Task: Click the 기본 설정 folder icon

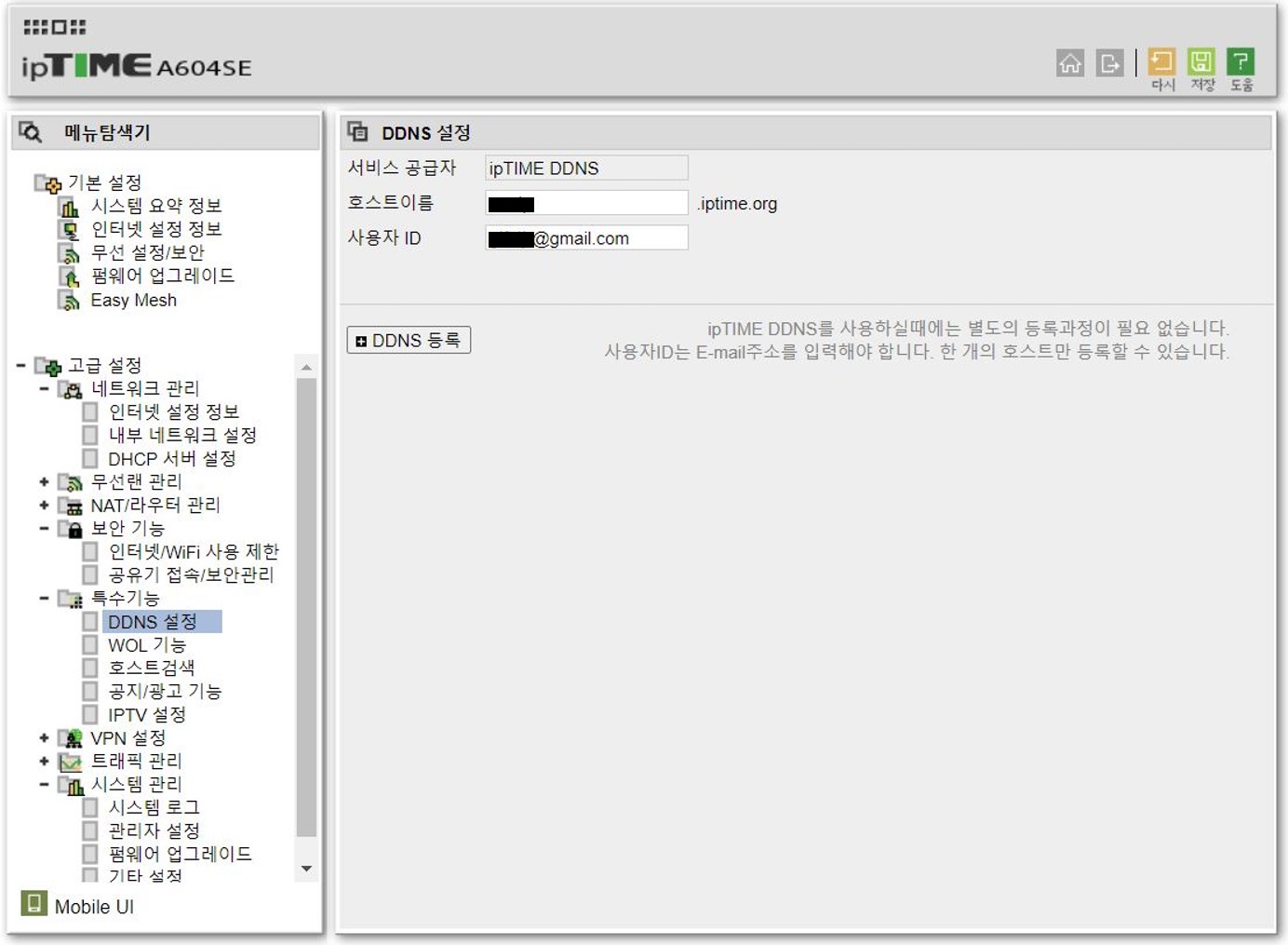Action: 48,183
